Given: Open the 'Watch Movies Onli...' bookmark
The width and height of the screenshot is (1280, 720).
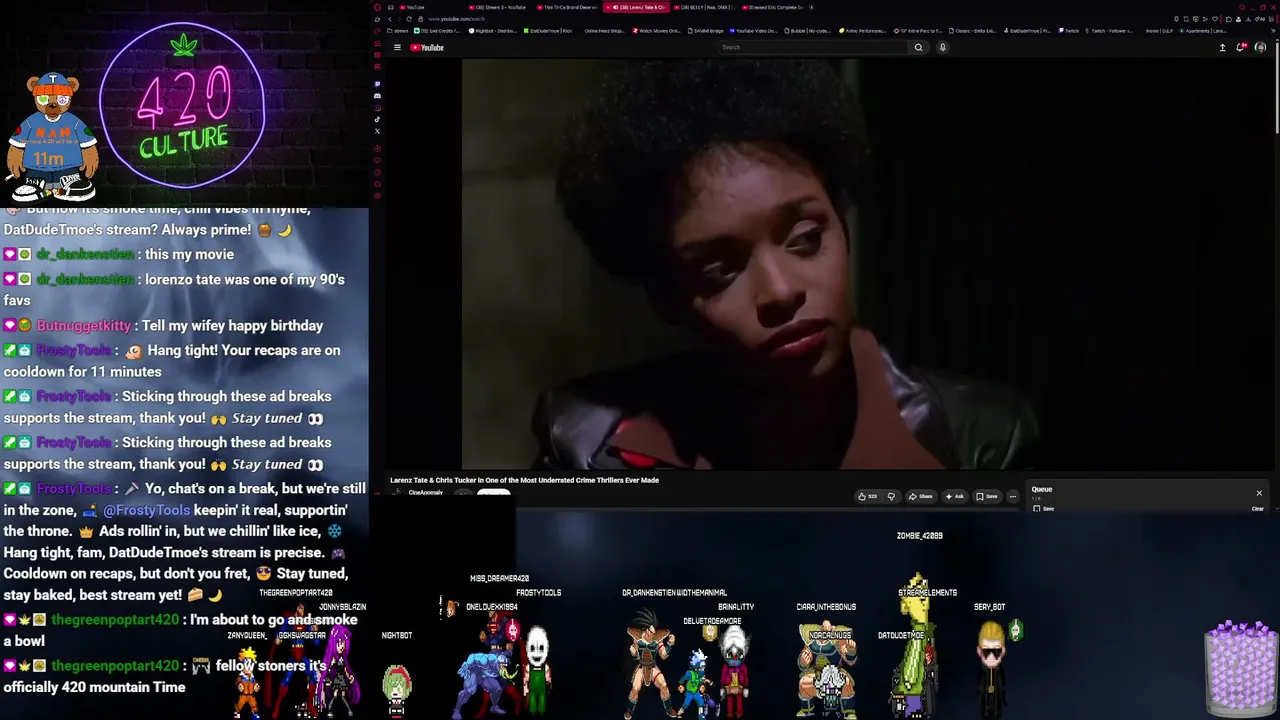Looking at the screenshot, I should click(656, 31).
